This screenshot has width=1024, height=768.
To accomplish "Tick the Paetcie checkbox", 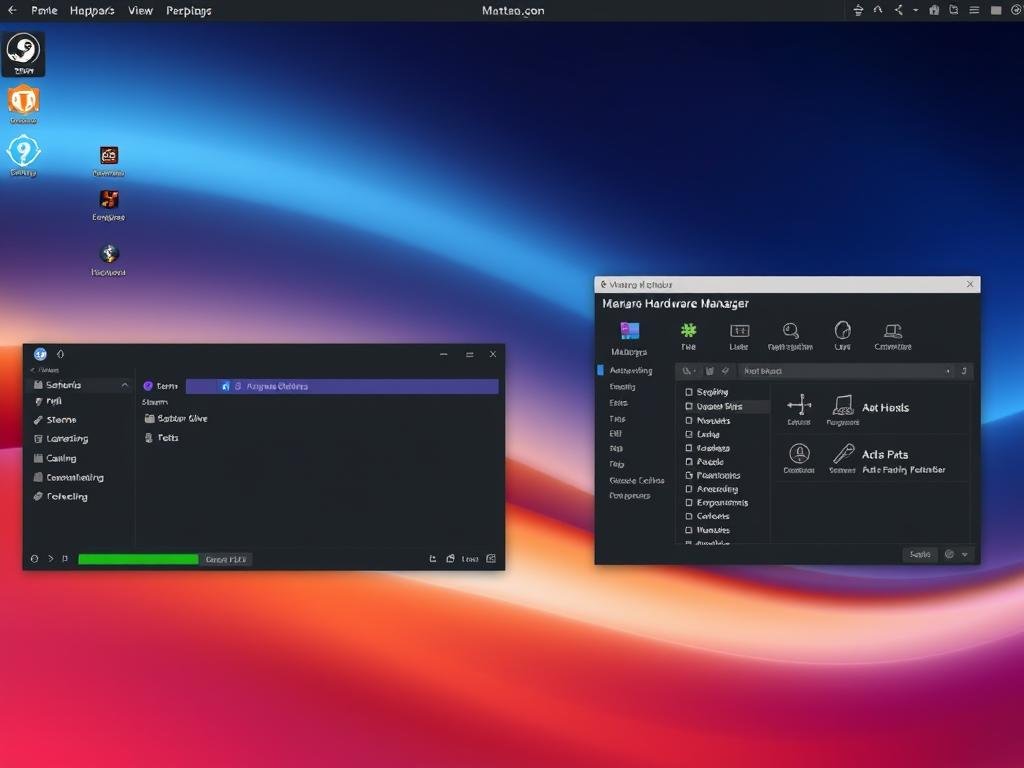I will (x=688, y=462).
